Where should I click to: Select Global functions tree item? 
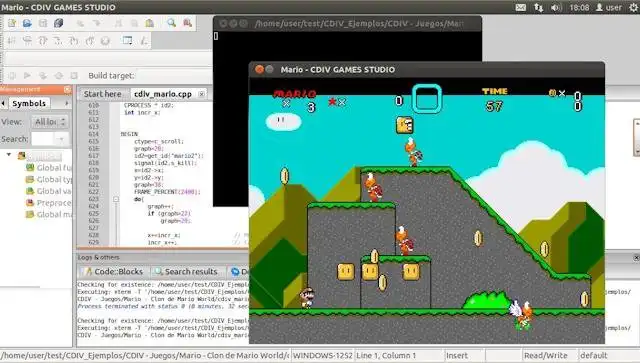pyautogui.click(x=49, y=167)
